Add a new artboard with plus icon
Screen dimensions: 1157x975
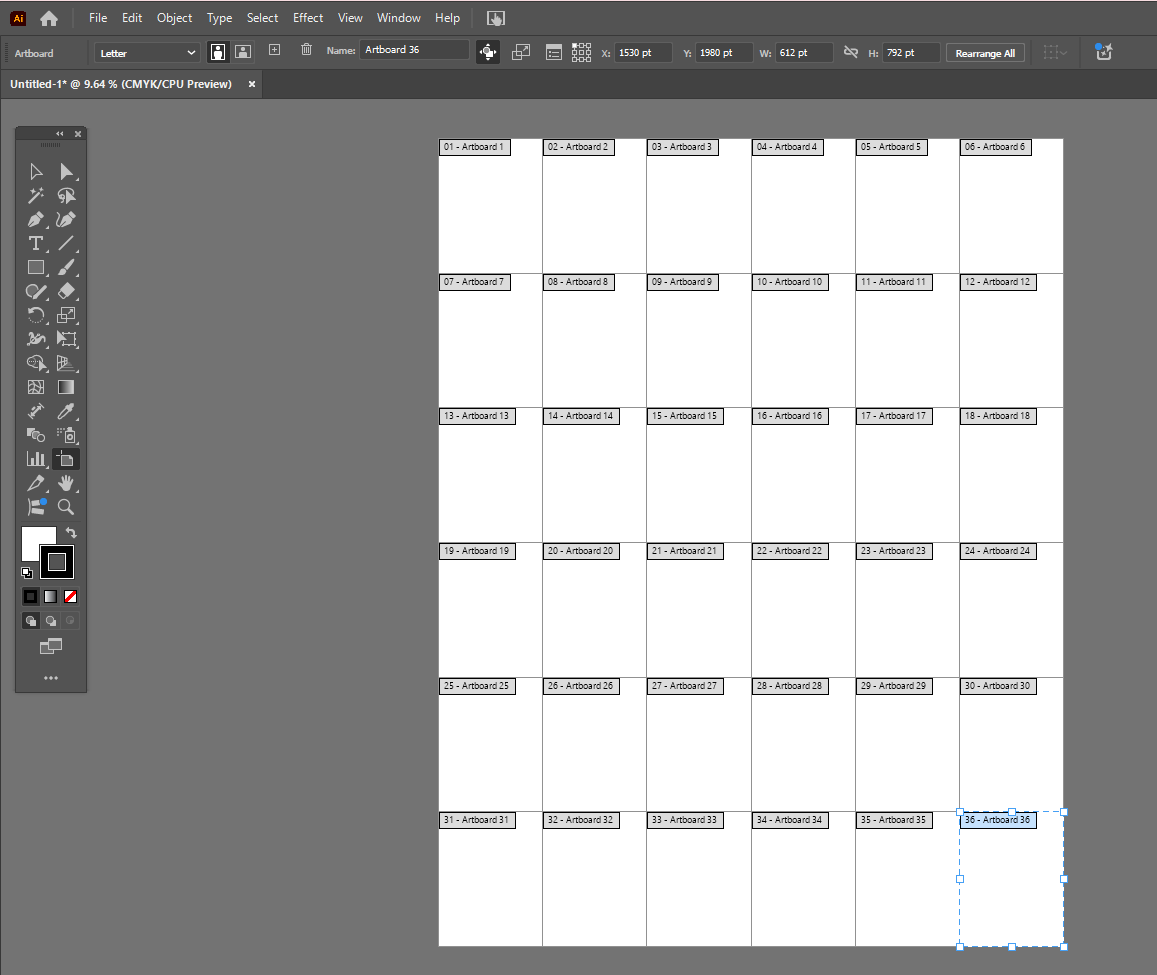[274, 50]
